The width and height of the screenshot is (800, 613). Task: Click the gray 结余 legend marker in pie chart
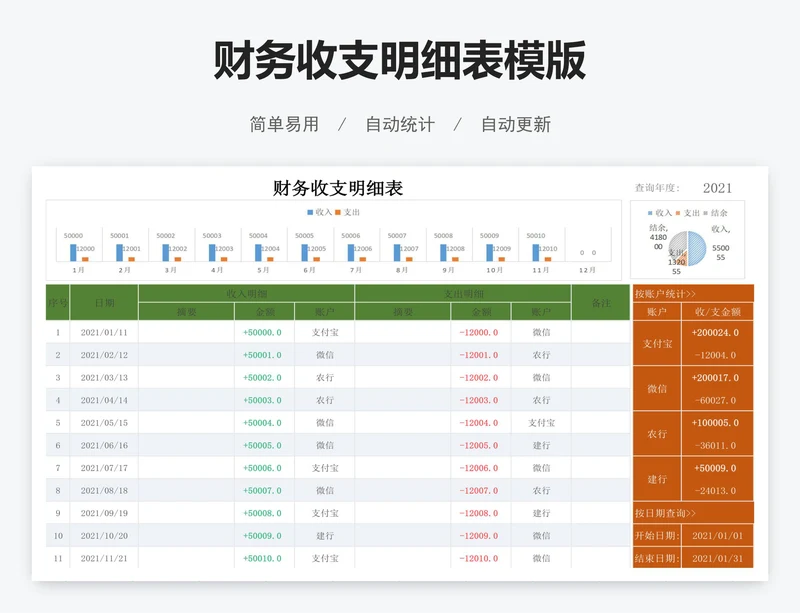[x=706, y=213]
